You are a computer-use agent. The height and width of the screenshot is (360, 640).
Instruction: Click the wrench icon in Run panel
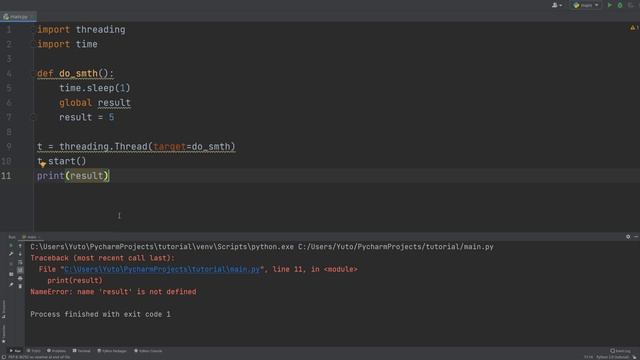tap(11, 254)
